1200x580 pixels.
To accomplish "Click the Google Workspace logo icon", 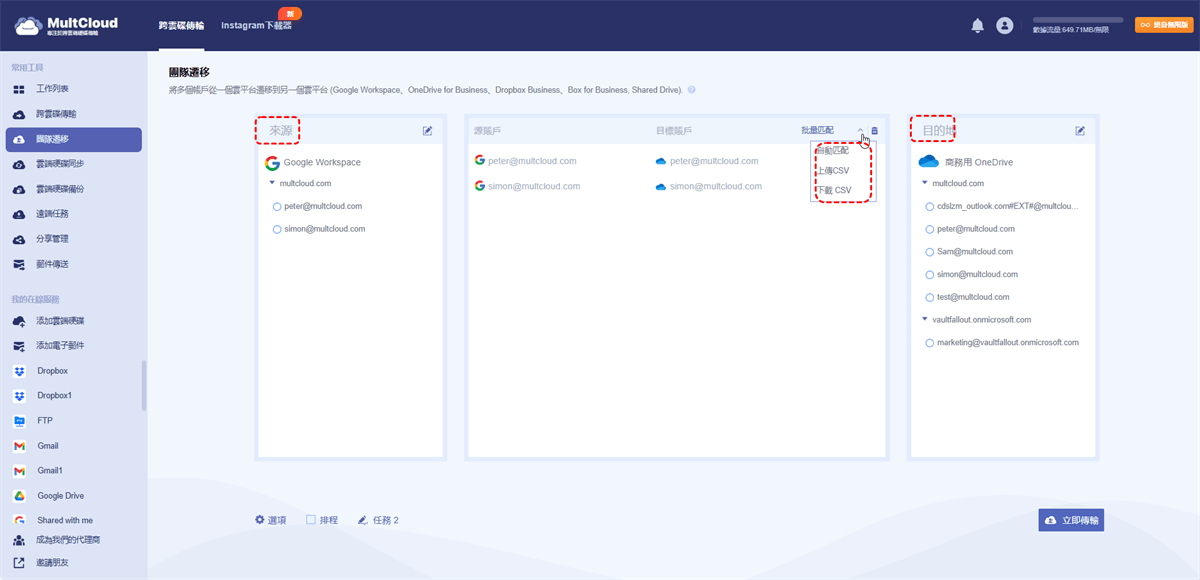I will (272, 162).
